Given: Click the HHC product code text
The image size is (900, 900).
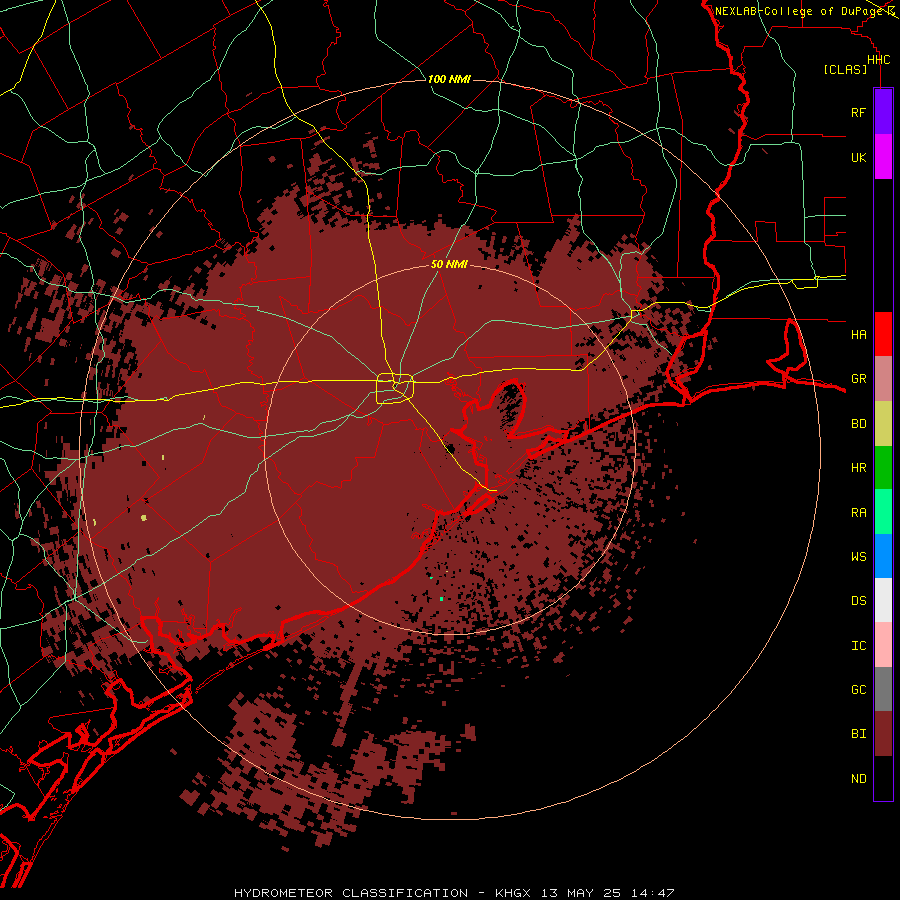Looking at the screenshot, I should click(x=878, y=60).
